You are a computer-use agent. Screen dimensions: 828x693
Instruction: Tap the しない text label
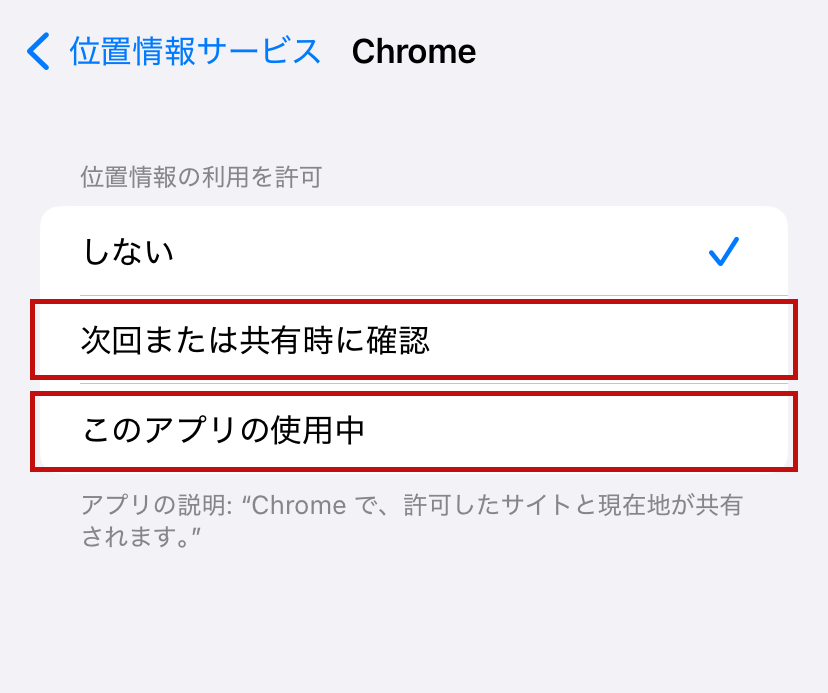[x=128, y=252]
